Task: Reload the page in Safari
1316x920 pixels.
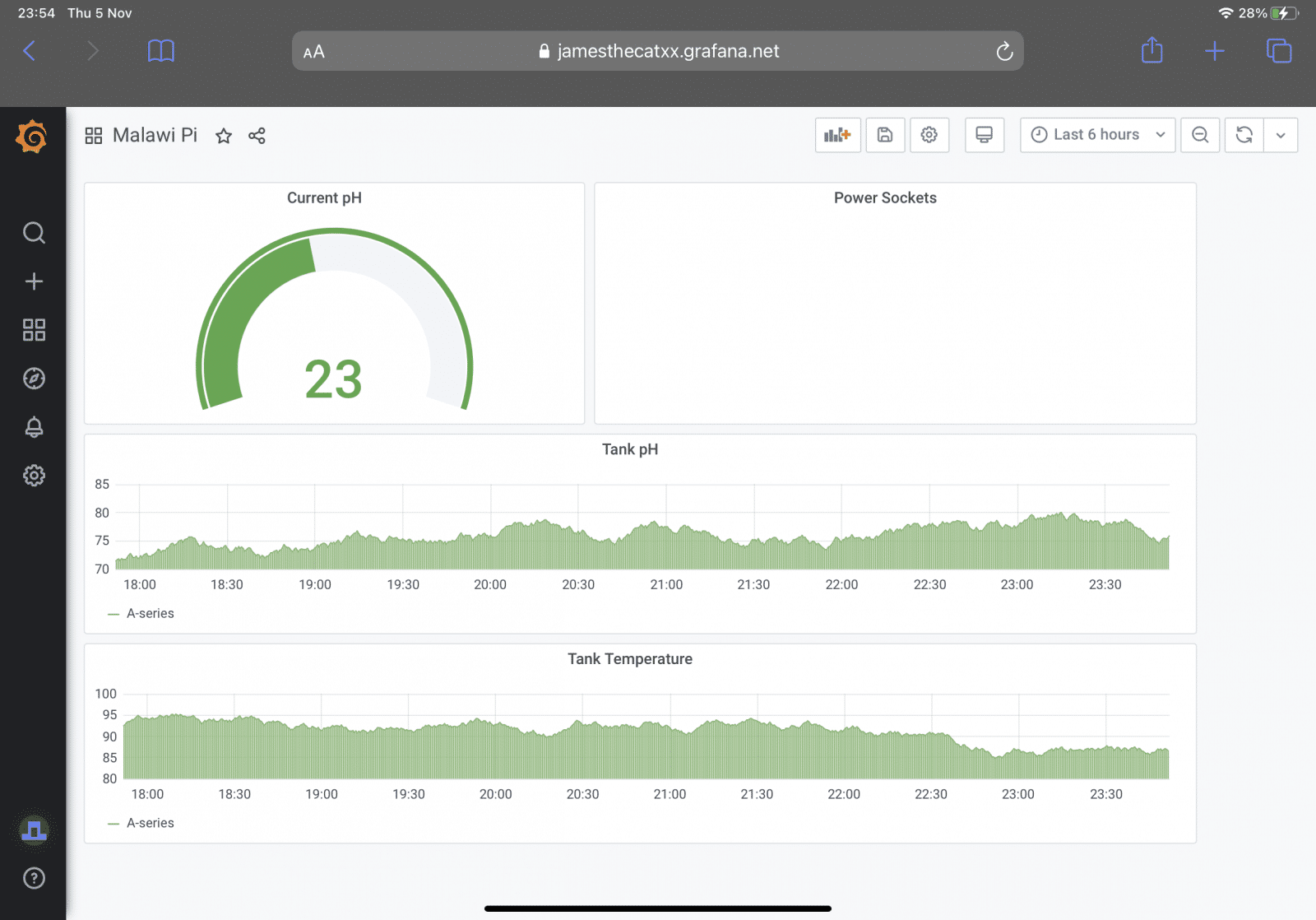Action: point(1004,52)
